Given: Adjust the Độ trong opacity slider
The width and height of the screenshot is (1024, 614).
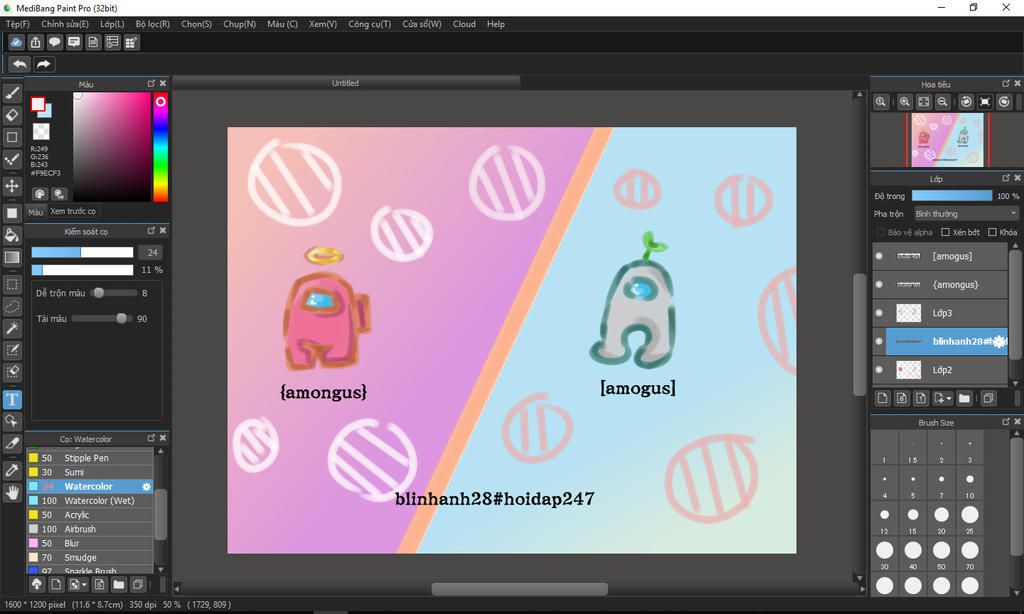Looking at the screenshot, I should click(952, 196).
